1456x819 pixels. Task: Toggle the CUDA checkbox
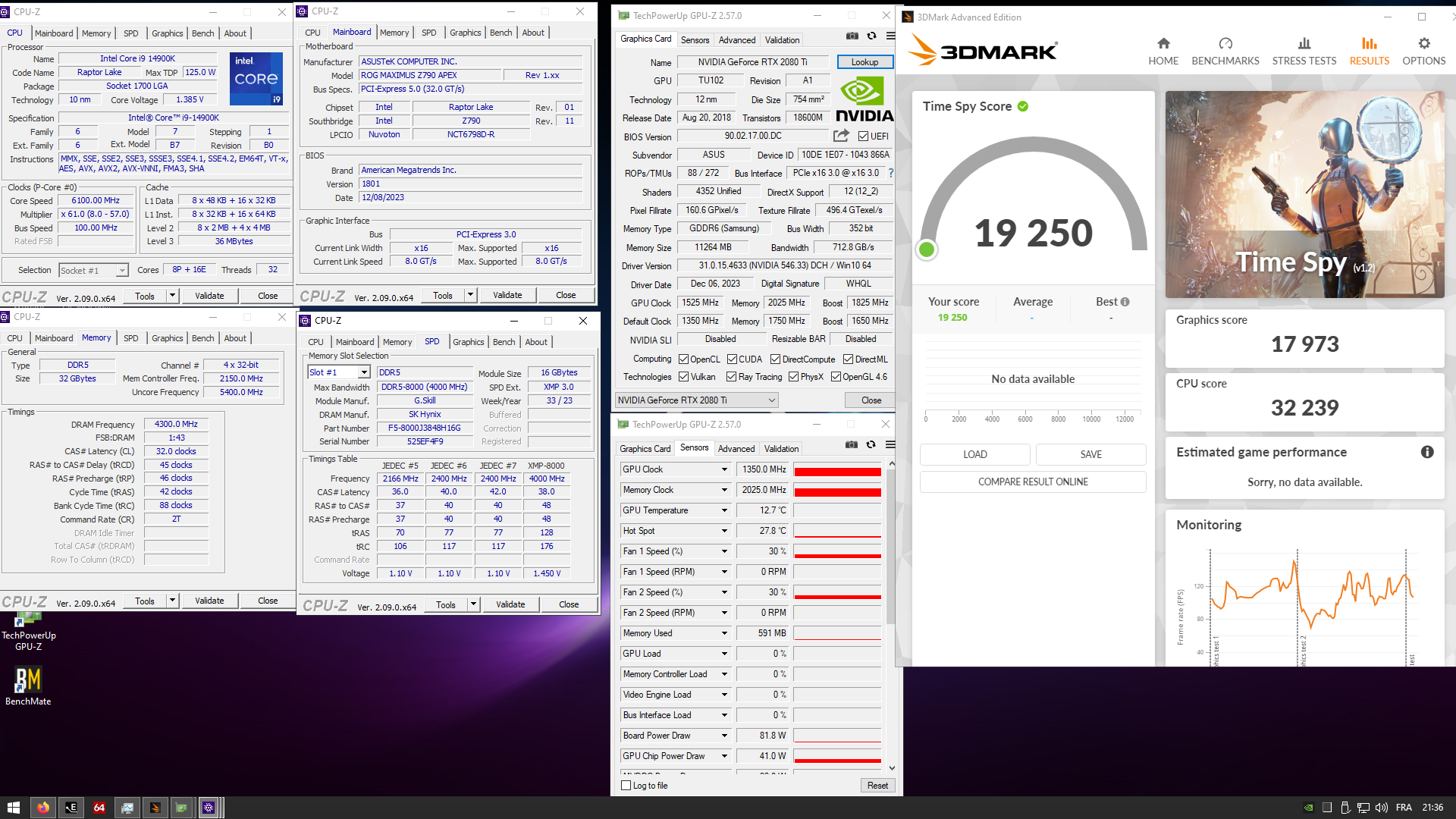click(733, 359)
